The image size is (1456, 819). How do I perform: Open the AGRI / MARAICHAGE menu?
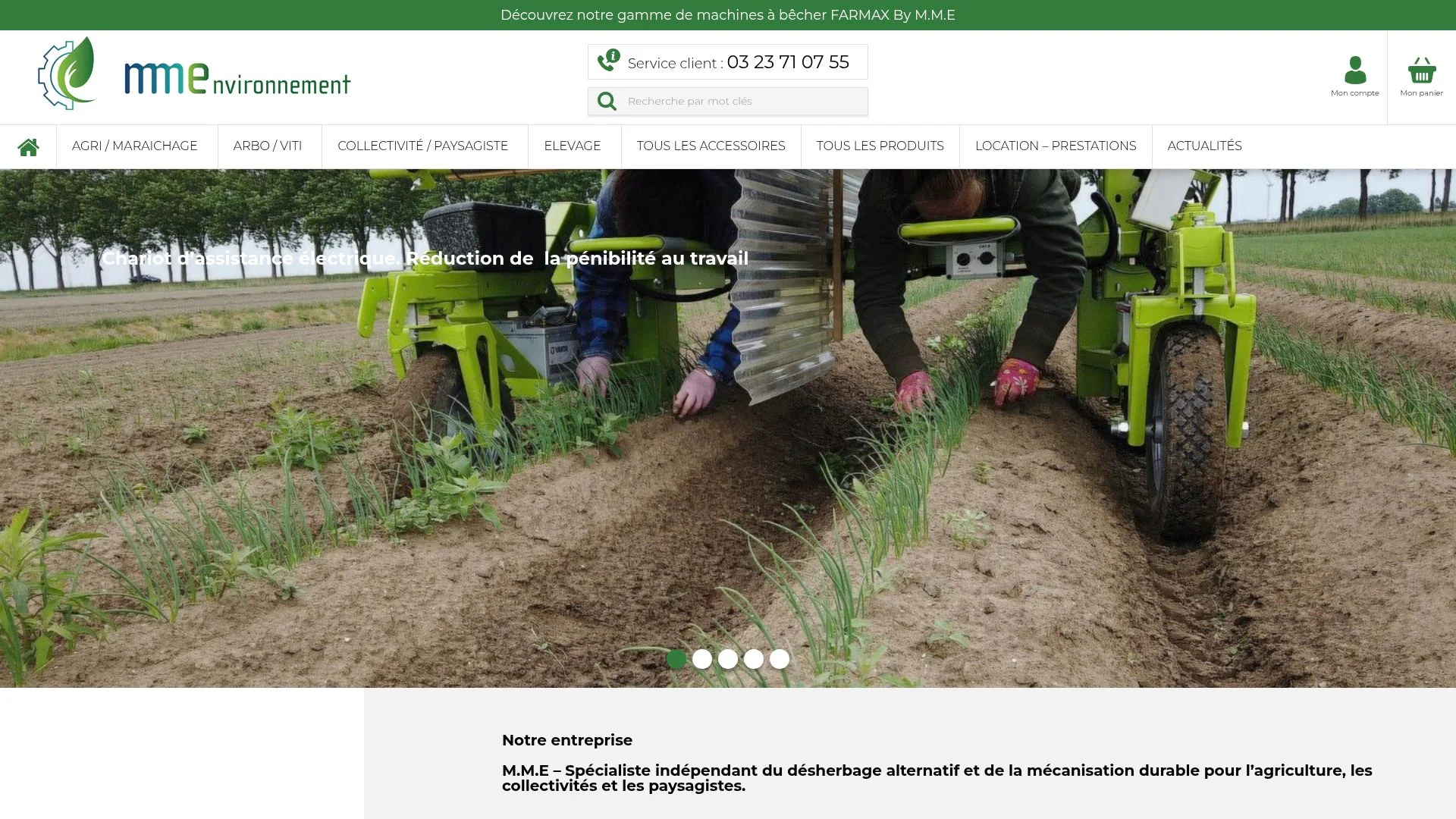133,146
